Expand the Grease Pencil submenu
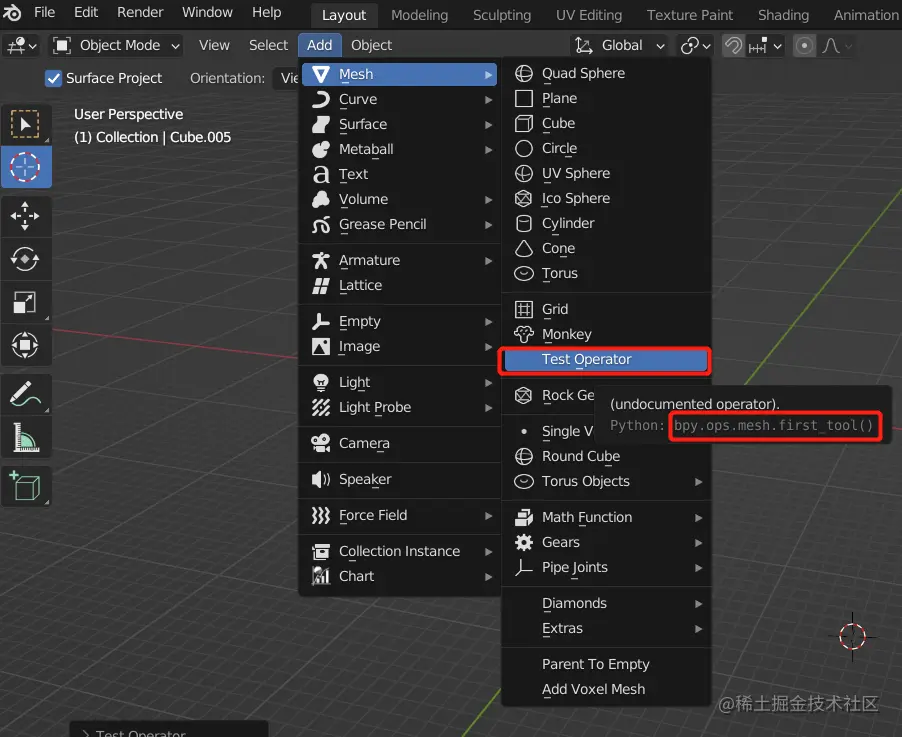The width and height of the screenshot is (902, 737). coord(399,224)
